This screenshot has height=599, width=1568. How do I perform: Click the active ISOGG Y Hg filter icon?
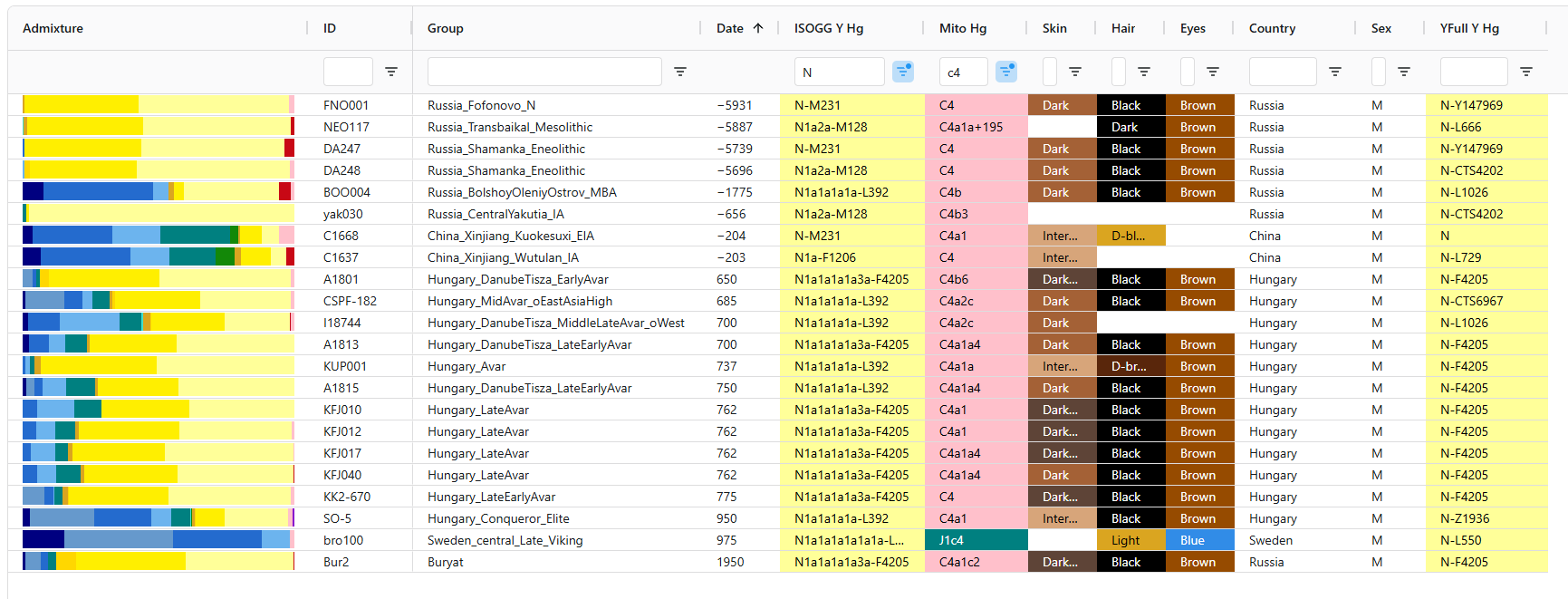click(x=903, y=72)
